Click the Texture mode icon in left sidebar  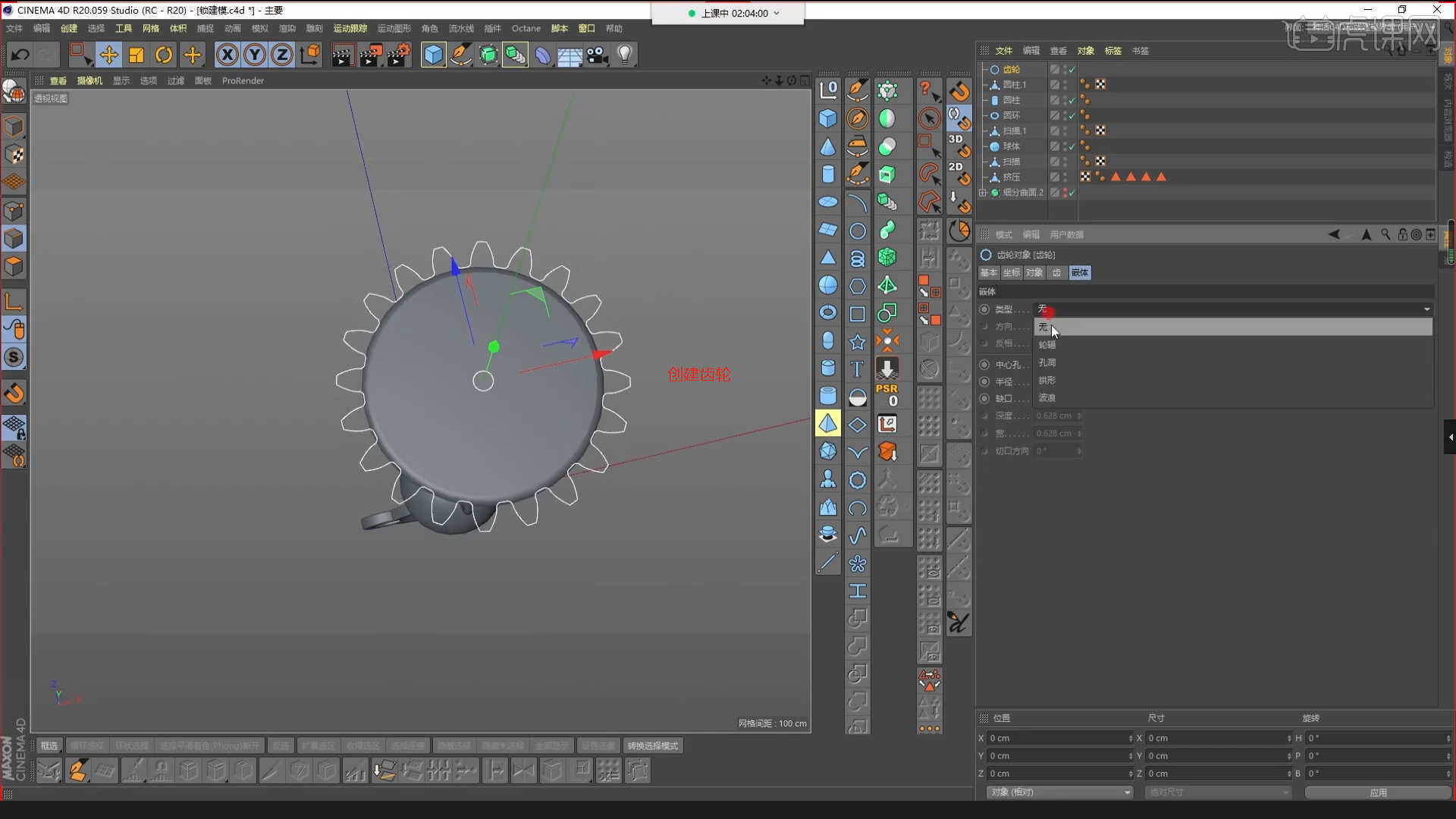[x=14, y=154]
